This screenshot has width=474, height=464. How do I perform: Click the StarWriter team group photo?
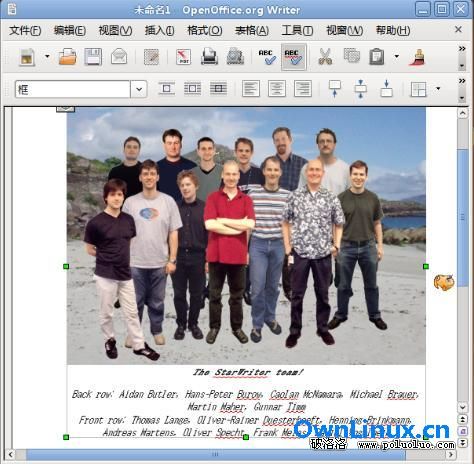point(246,236)
